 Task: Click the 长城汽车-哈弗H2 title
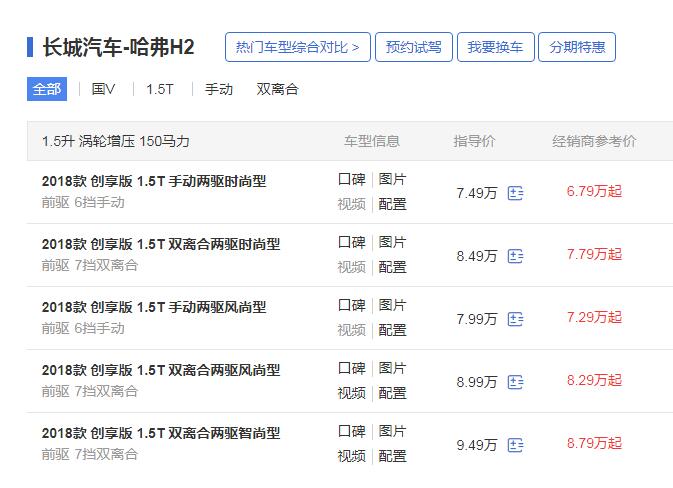[x=118, y=47]
